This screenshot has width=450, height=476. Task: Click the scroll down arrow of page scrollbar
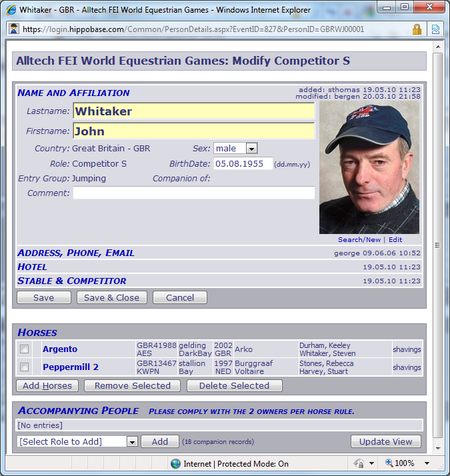tap(438, 448)
